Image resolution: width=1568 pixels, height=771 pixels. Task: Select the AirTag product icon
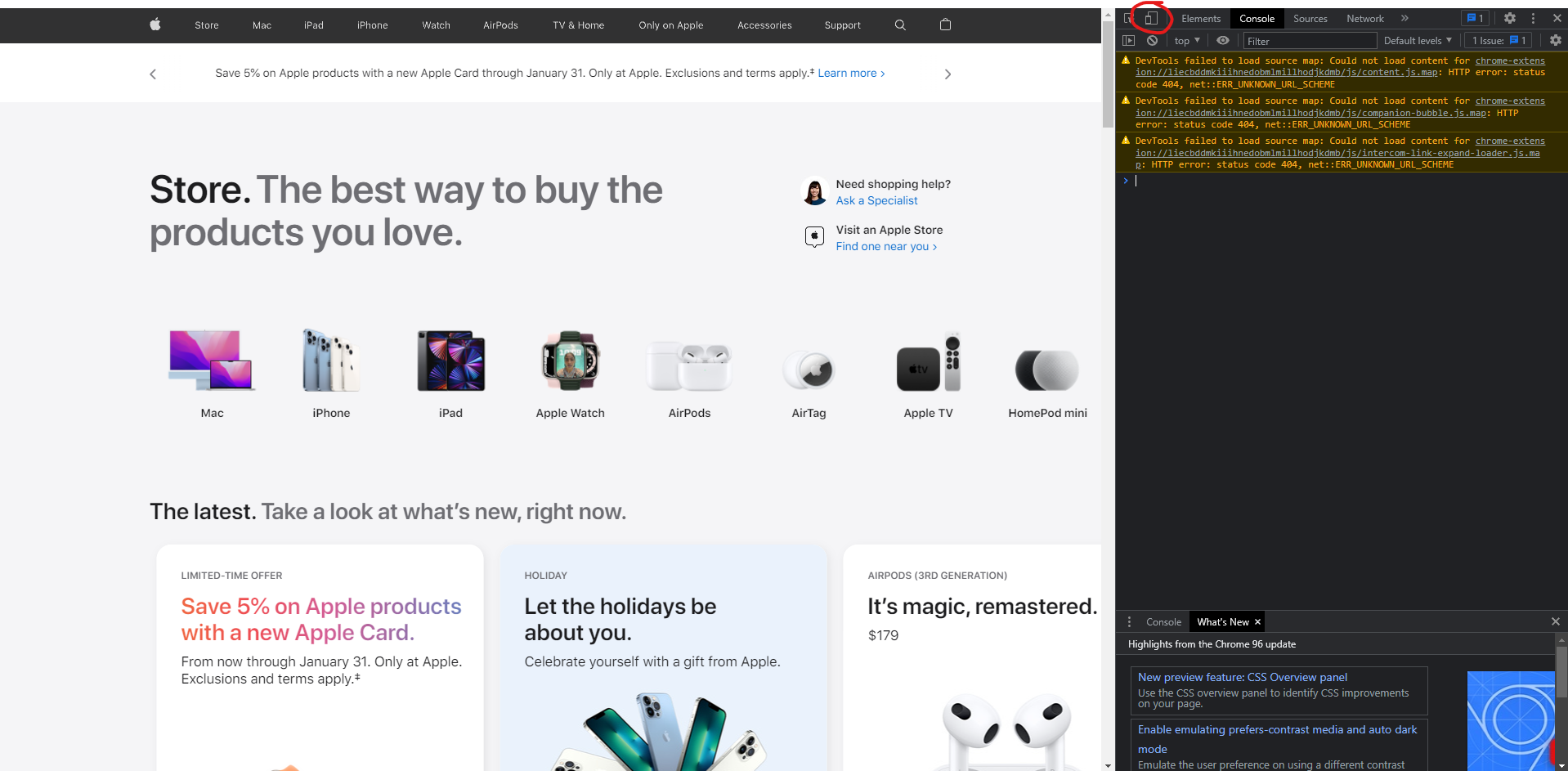pos(809,370)
